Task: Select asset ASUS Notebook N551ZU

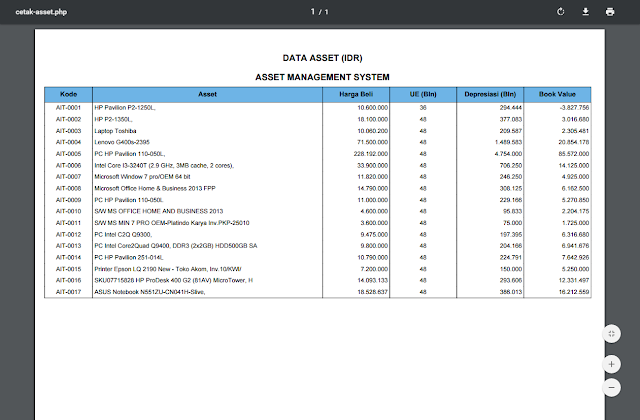Action: click(150, 292)
